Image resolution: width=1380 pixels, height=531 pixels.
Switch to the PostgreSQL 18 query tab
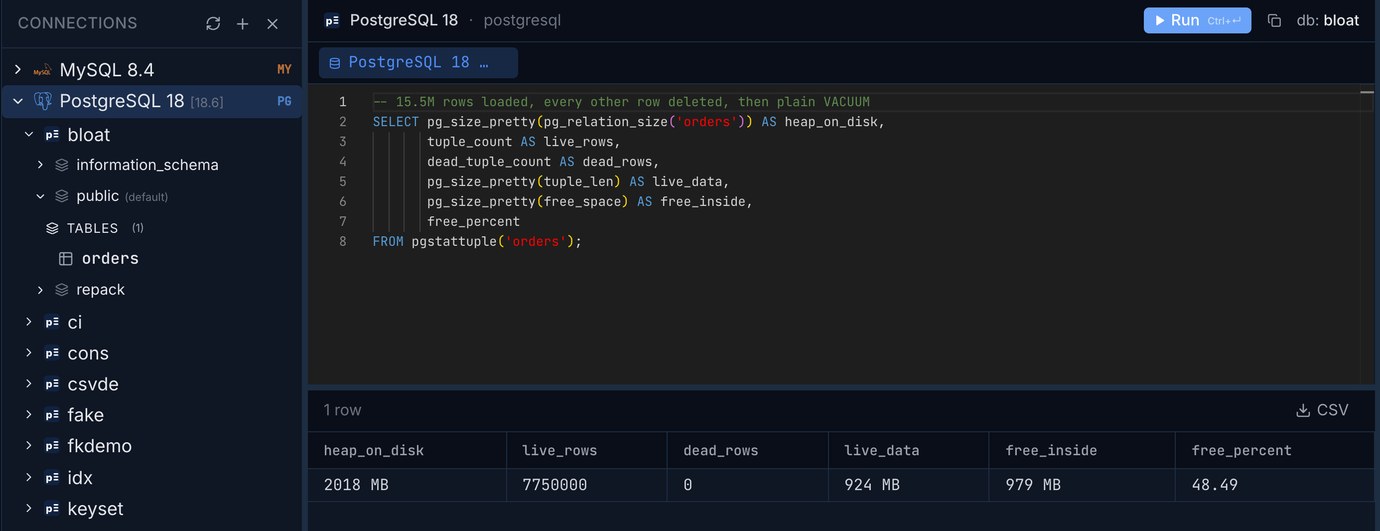click(x=418, y=63)
